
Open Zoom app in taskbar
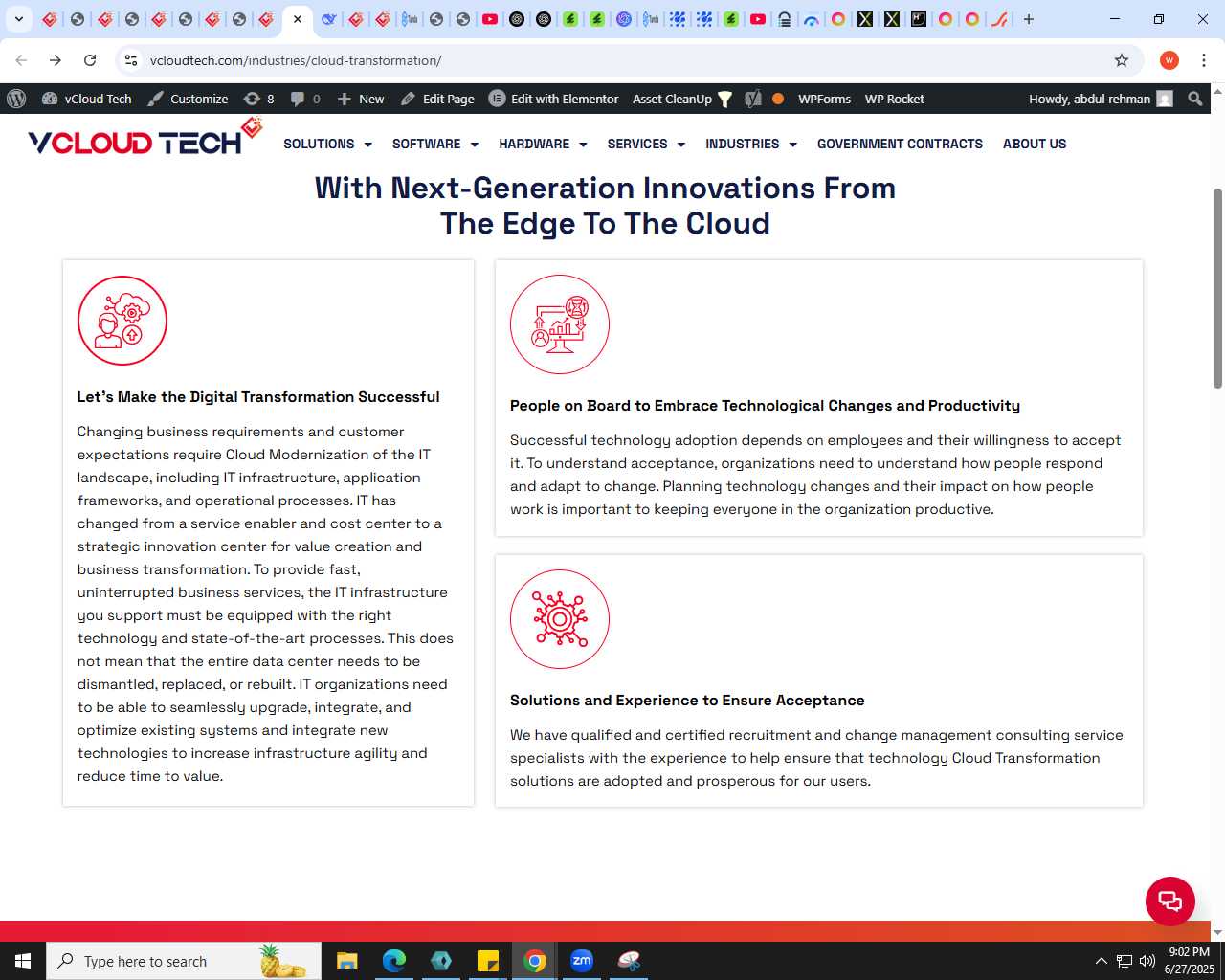pyautogui.click(x=582, y=961)
